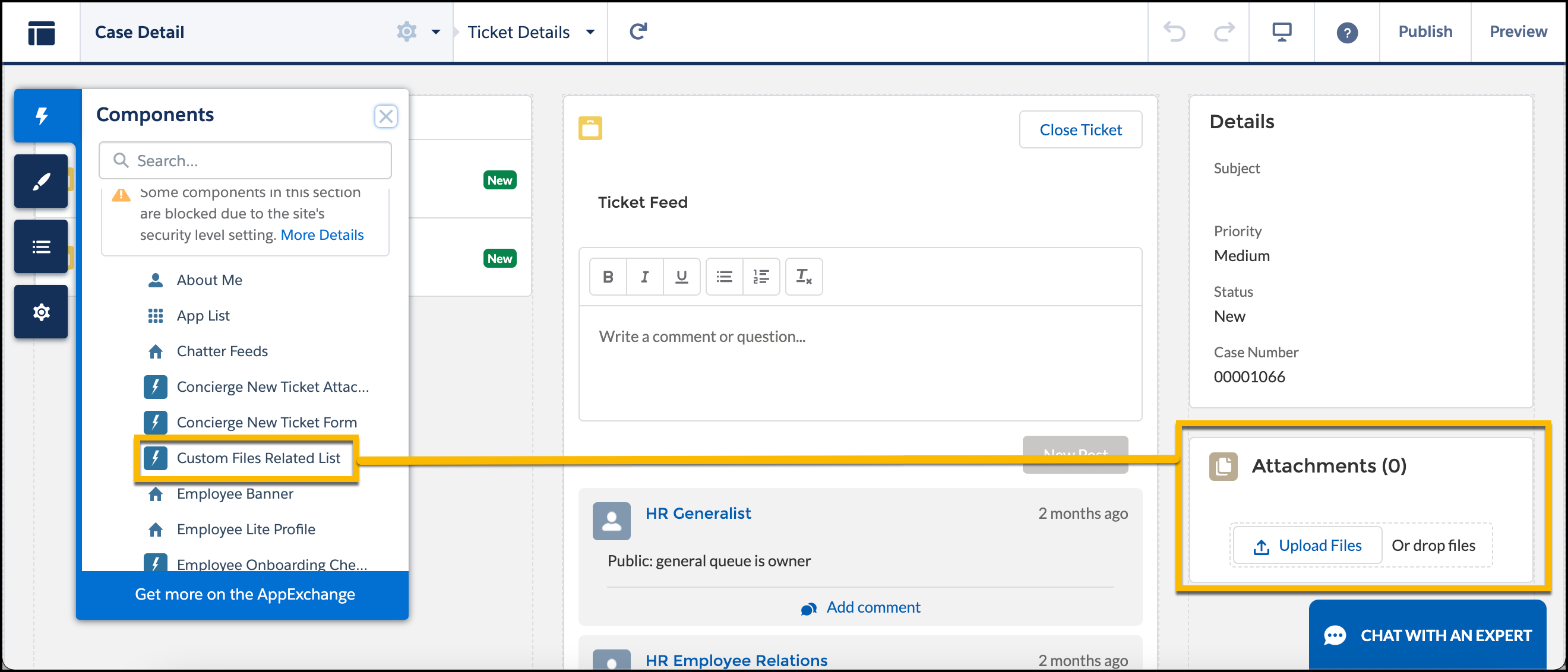The image size is (1568, 672).
Task: Click the HR Generalist avatar icon
Action: (612, 521)
